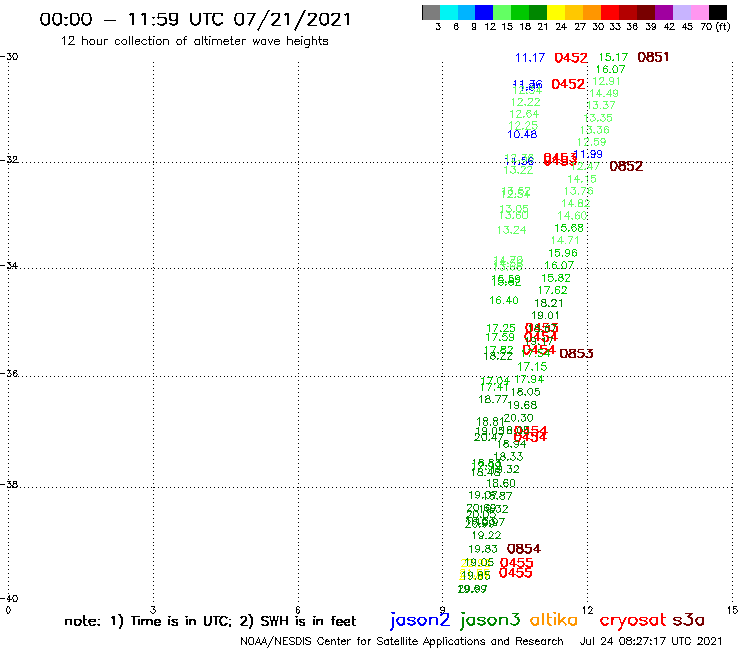
Task: Select the jason3 satellite legend label
Action: 490,620
